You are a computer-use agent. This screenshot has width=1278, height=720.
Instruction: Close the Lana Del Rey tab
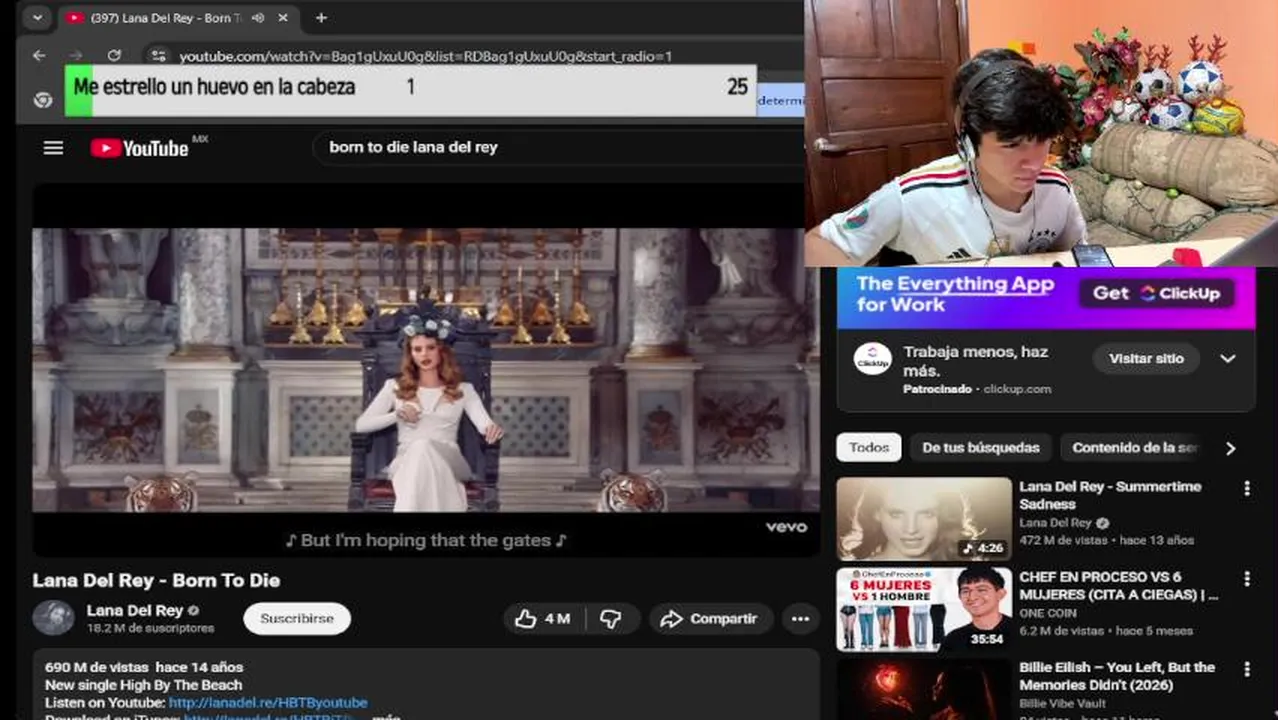283,18
